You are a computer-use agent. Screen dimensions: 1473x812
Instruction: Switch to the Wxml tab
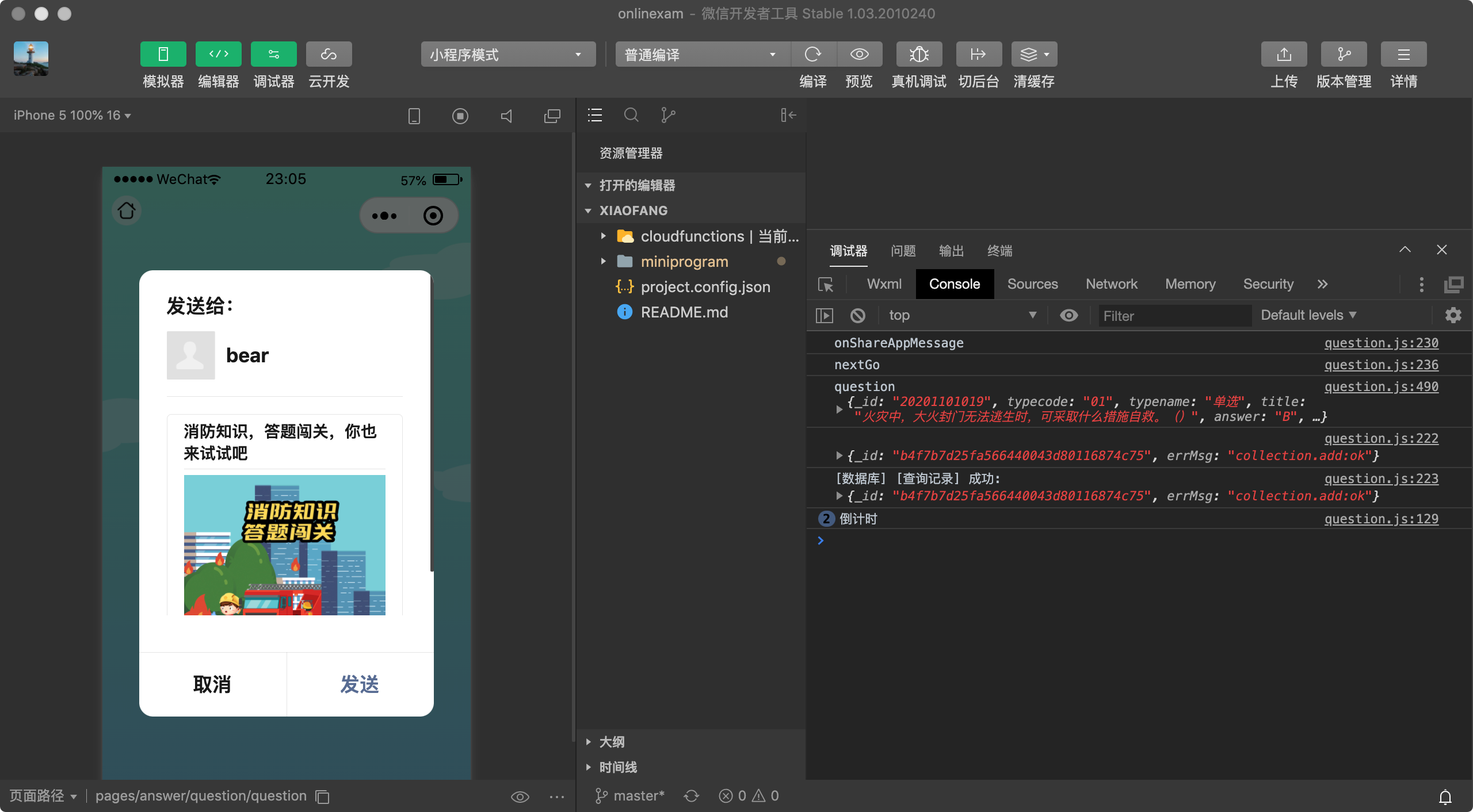pyautogui.click(x=884, y=284)
